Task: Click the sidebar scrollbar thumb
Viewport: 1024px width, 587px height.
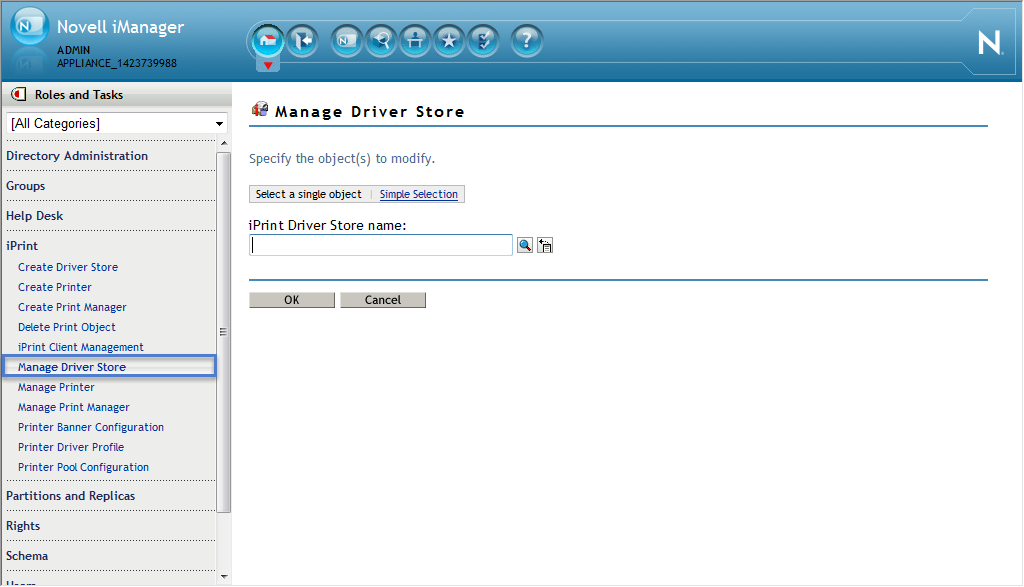Action: click(x=223, y=332)
